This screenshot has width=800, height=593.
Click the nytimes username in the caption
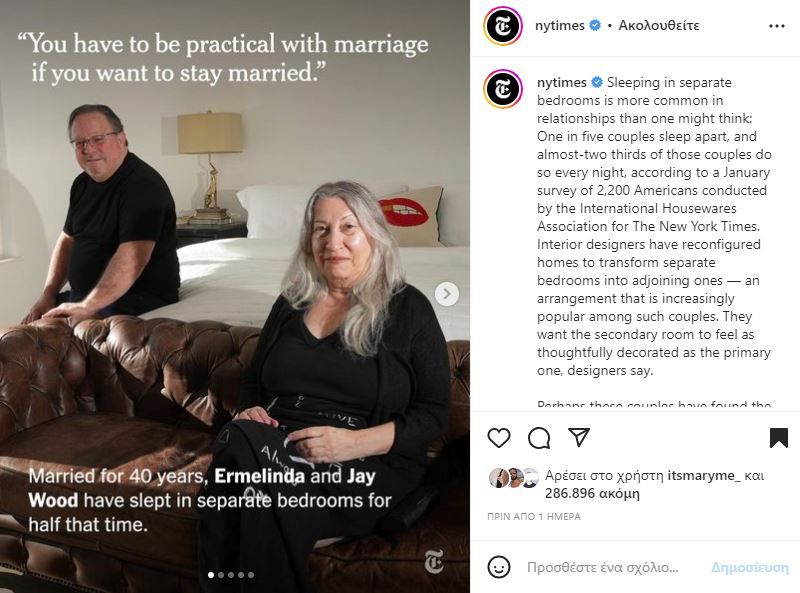(562, 82)
